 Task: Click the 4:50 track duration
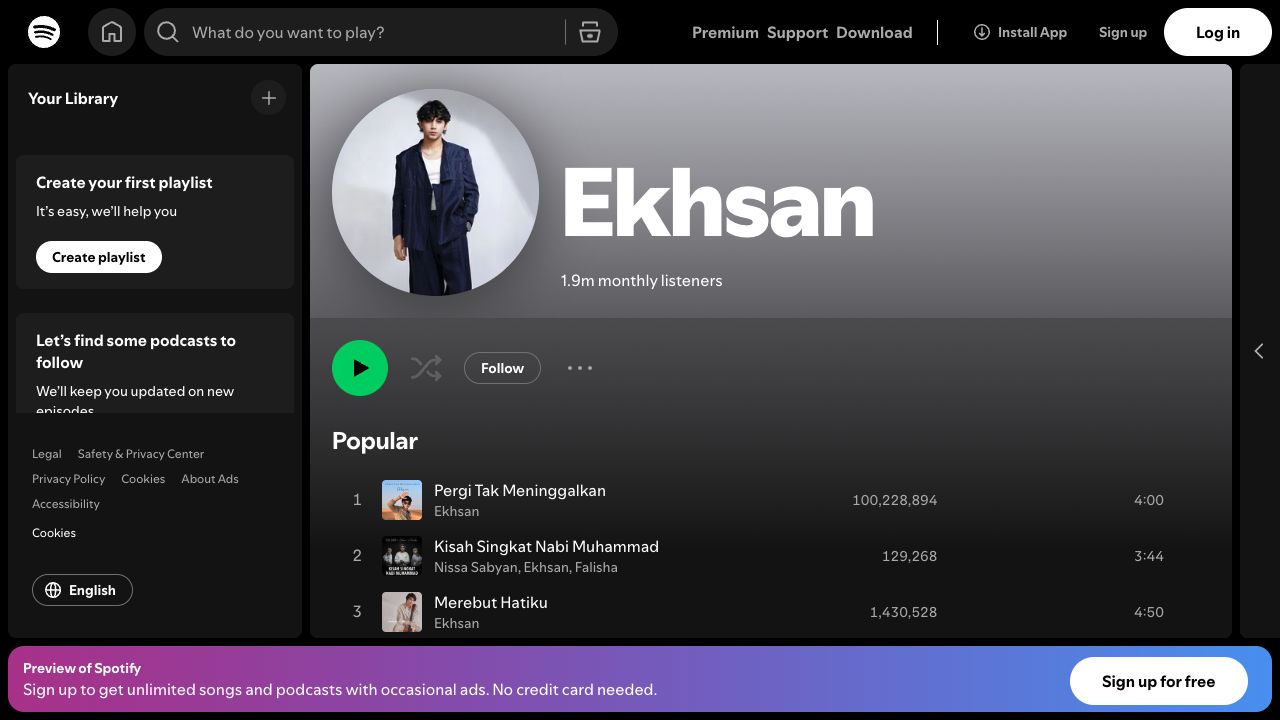[1149, 612]
